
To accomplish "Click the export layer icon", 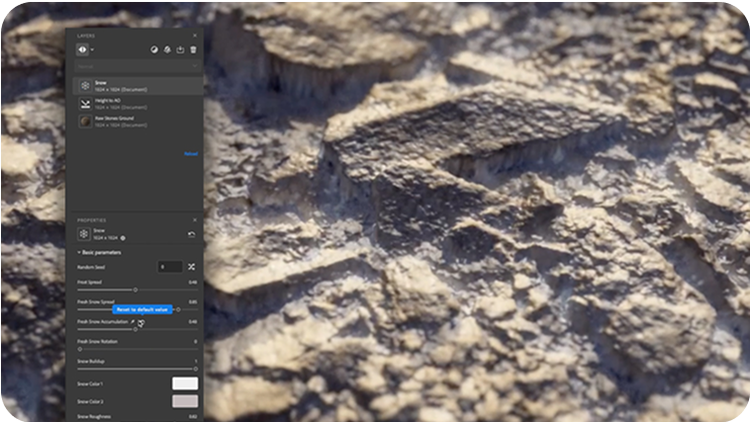I will (x=180, y=49).
